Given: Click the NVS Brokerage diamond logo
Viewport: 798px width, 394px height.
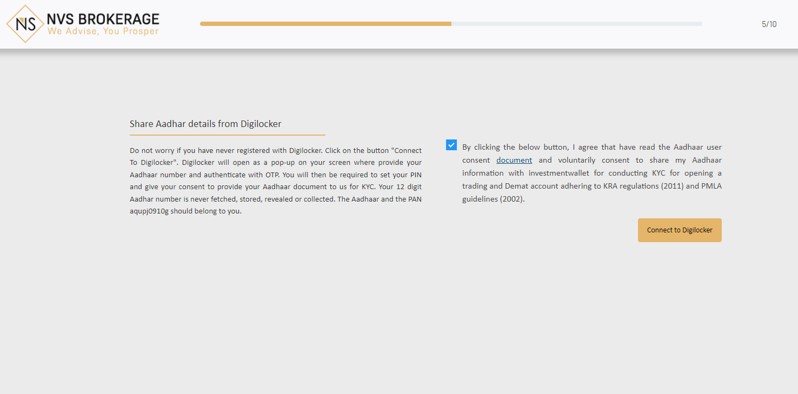Looking at the screenshot, I should tap(25, 24).
